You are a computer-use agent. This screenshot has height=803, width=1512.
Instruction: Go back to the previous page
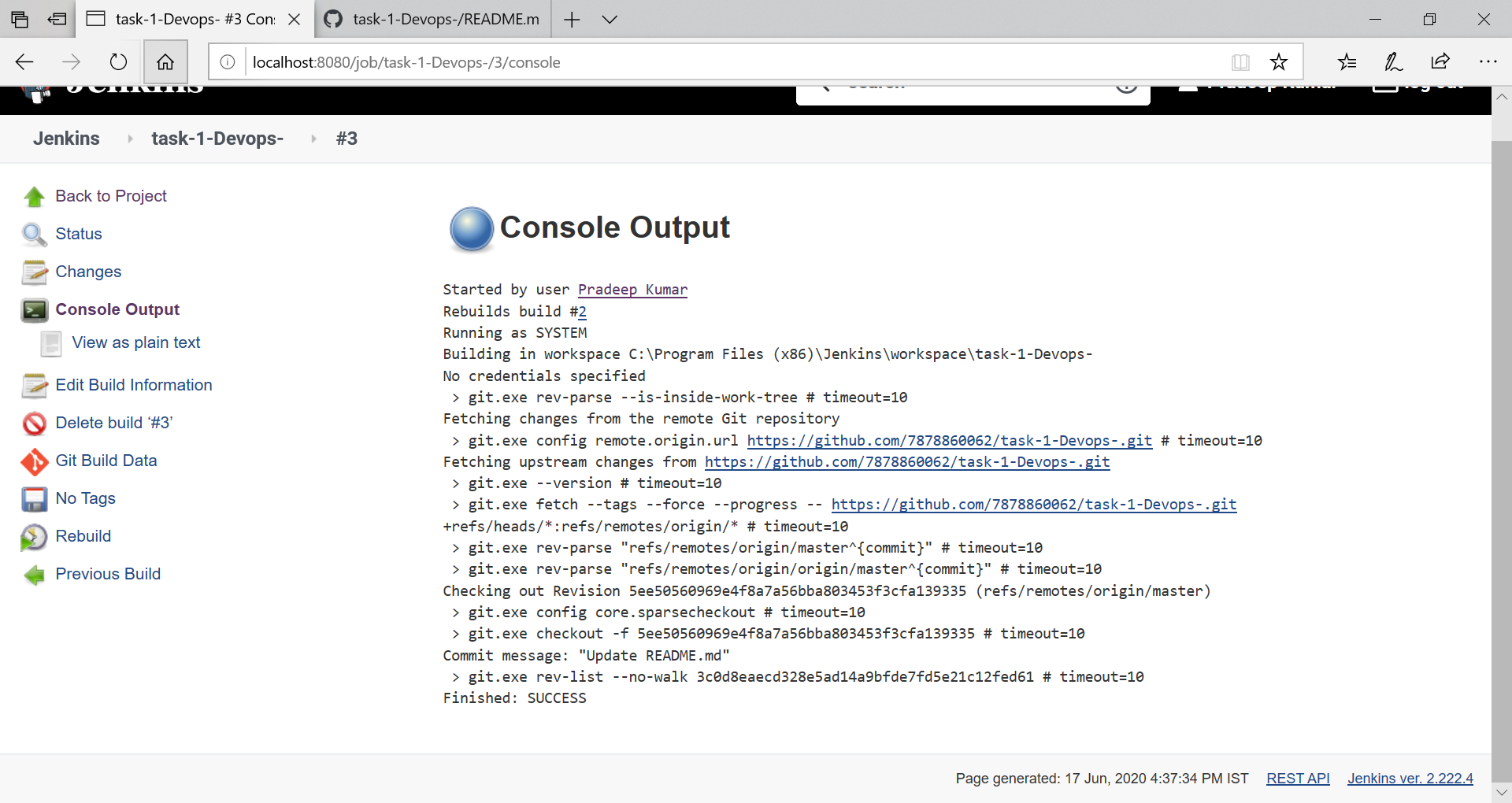pyautogui.click(x=24, y=61)
